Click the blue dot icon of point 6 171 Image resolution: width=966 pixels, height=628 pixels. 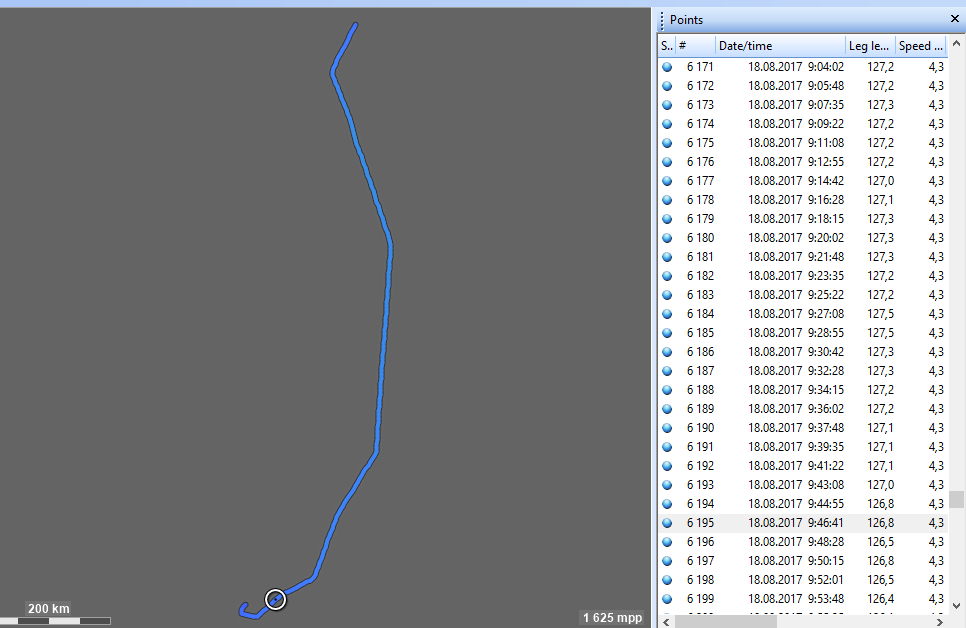pyautogui.click(x=667, y=67)
